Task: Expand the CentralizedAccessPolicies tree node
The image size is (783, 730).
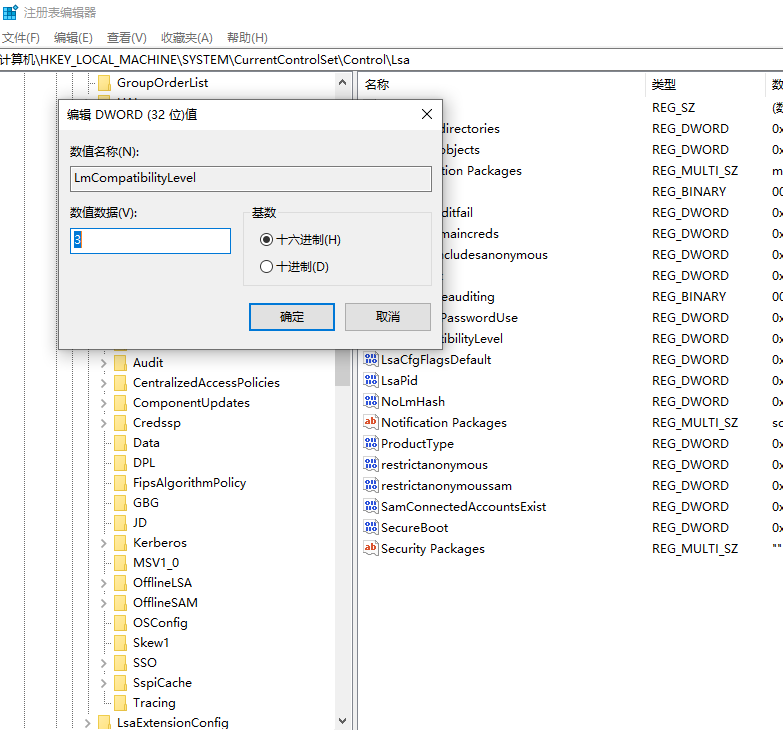Action: coord(103,383)
